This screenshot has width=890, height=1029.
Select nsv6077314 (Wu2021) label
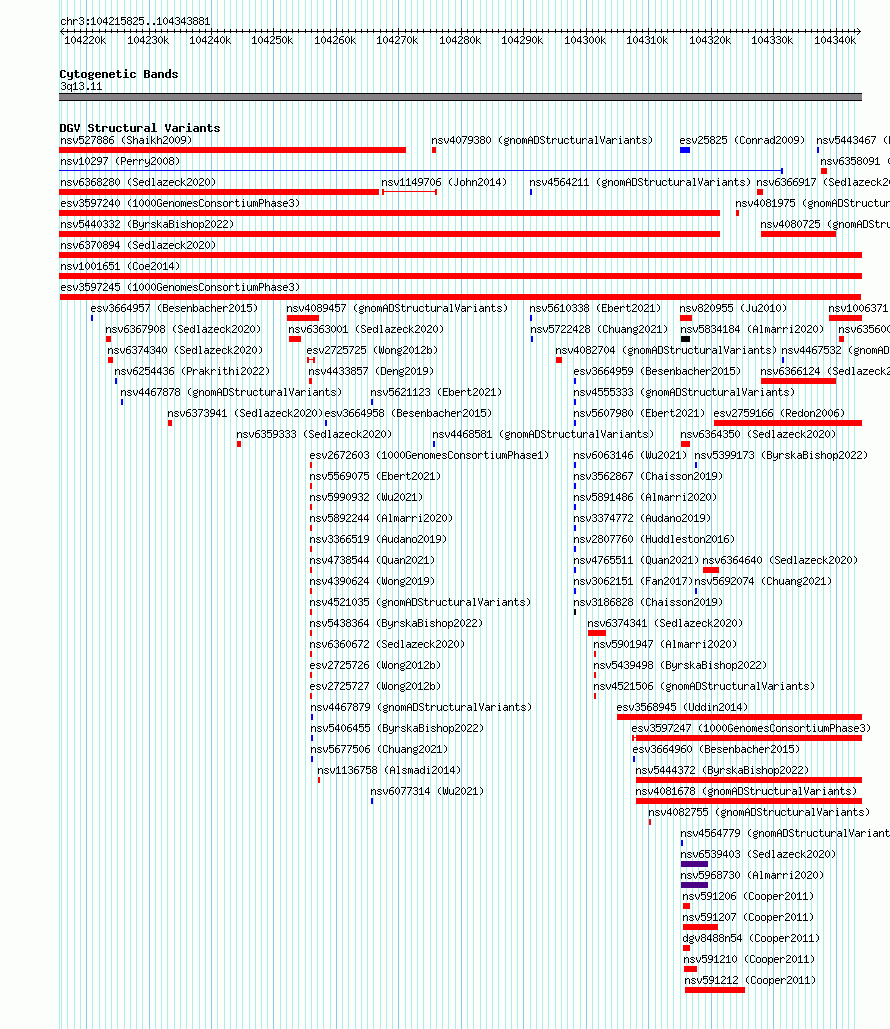(x=427, y=791)
